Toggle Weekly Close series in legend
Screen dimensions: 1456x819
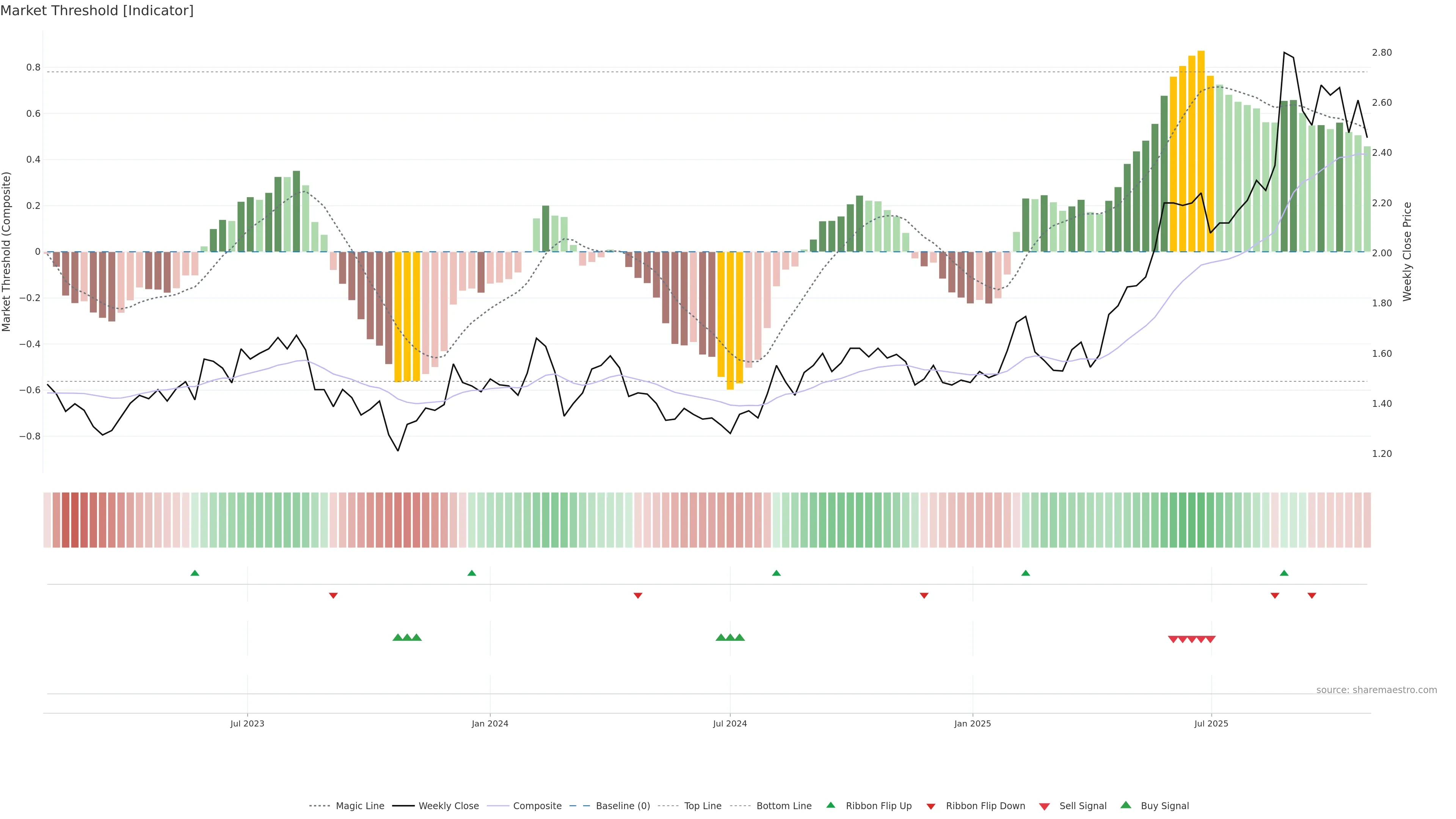coord(448,806)
